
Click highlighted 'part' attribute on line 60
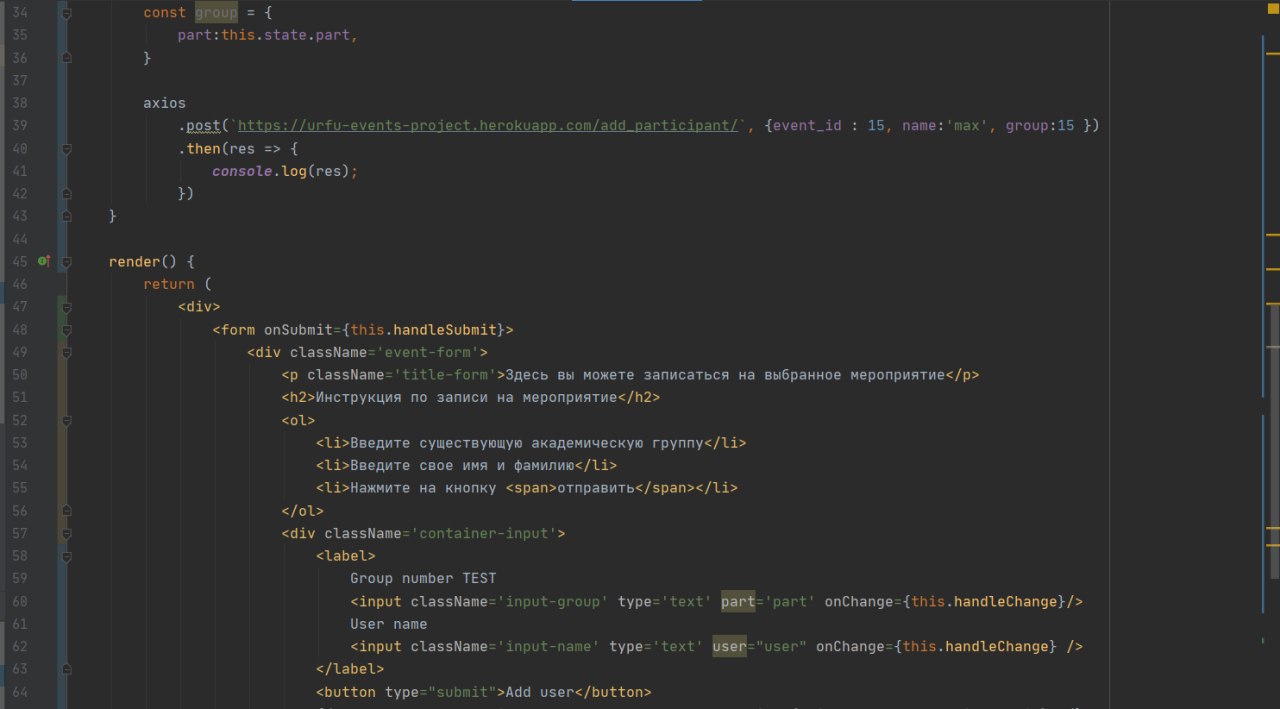(x=737, y=601)
